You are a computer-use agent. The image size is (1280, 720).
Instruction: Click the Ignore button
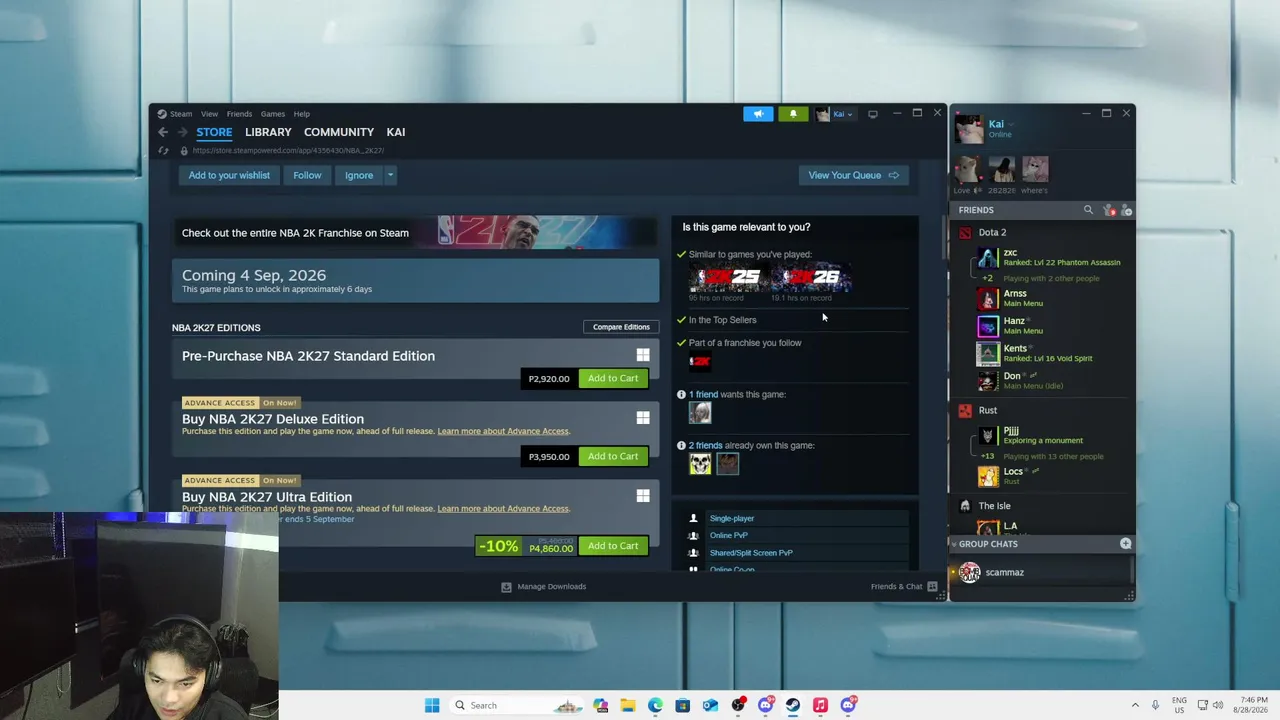tap(359, 175)
